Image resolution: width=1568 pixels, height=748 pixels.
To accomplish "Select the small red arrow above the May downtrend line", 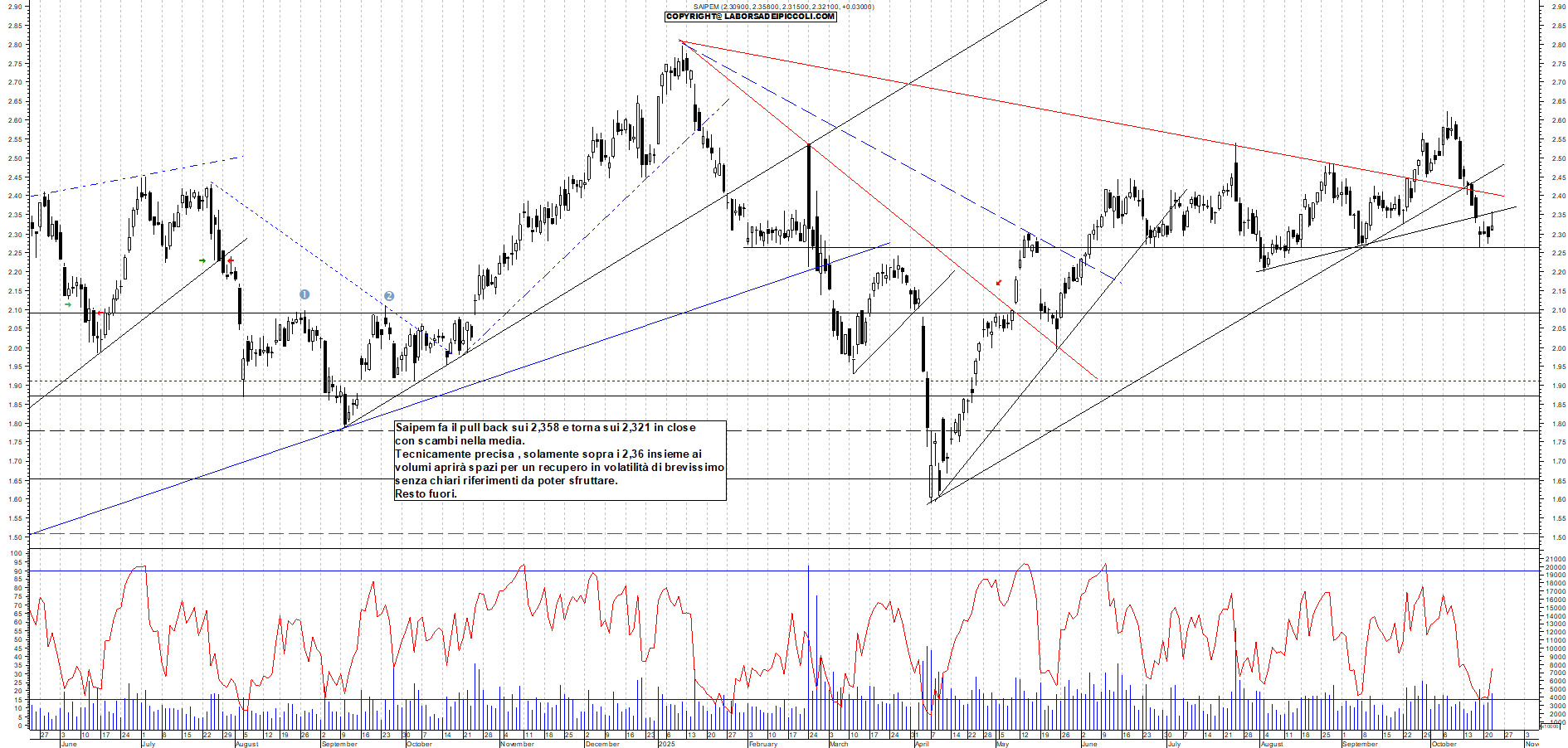I will [x=999, y=283].
